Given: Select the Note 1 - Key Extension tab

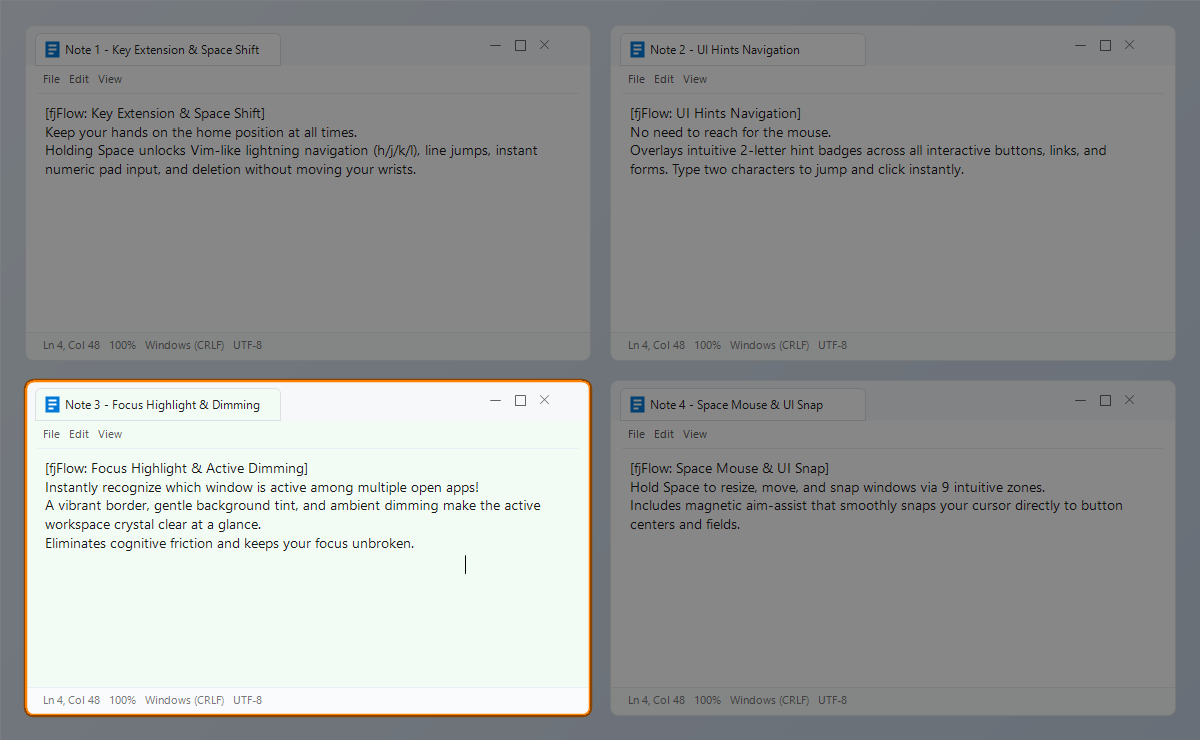Looking at the screenshot, I should (158, 50).
